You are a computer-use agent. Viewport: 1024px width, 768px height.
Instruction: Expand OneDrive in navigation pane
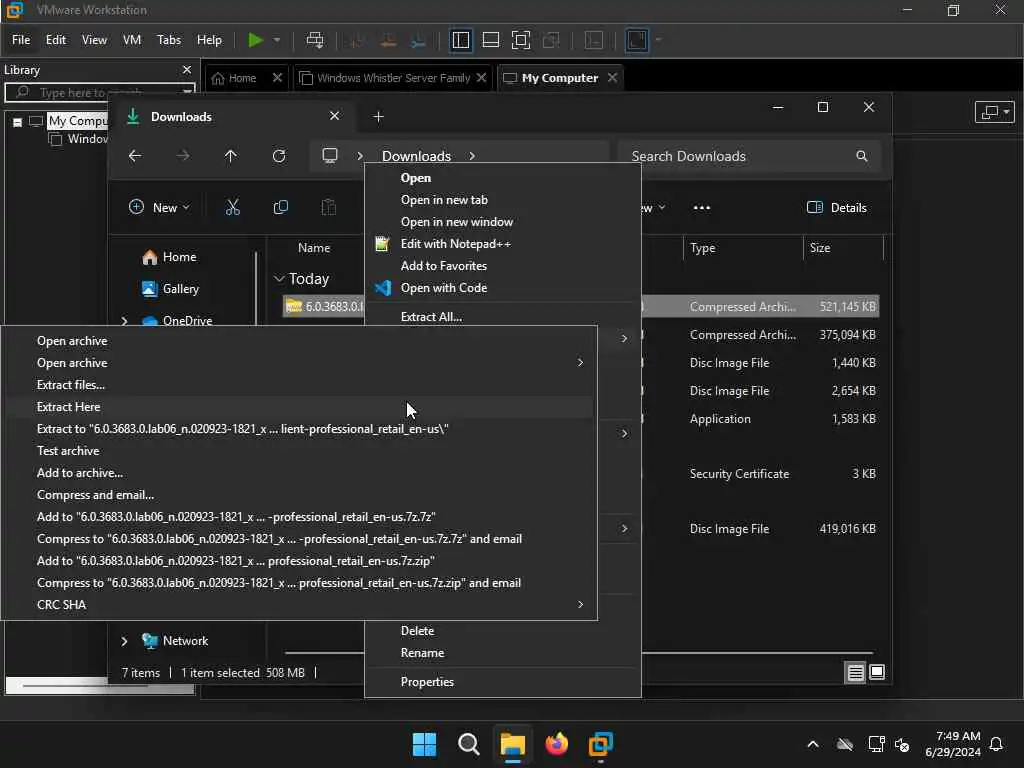tap(124, 321)
